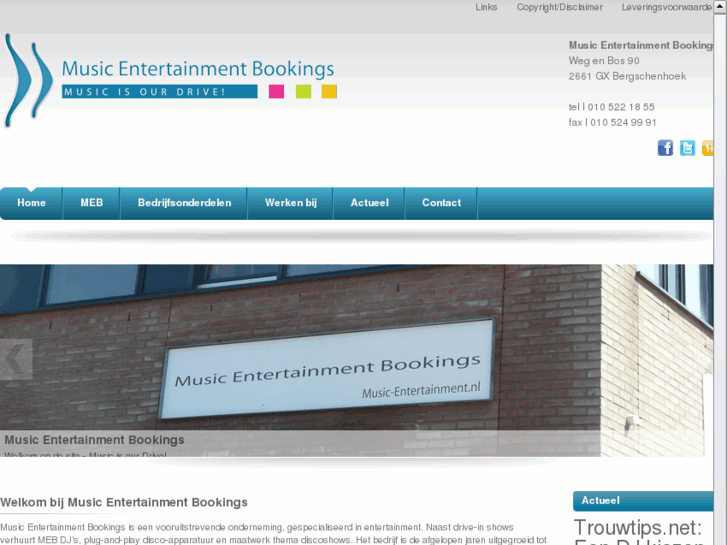Go to Home menu item
The height and width of the screenshot is (545, 727).
[x=32, y=203]
